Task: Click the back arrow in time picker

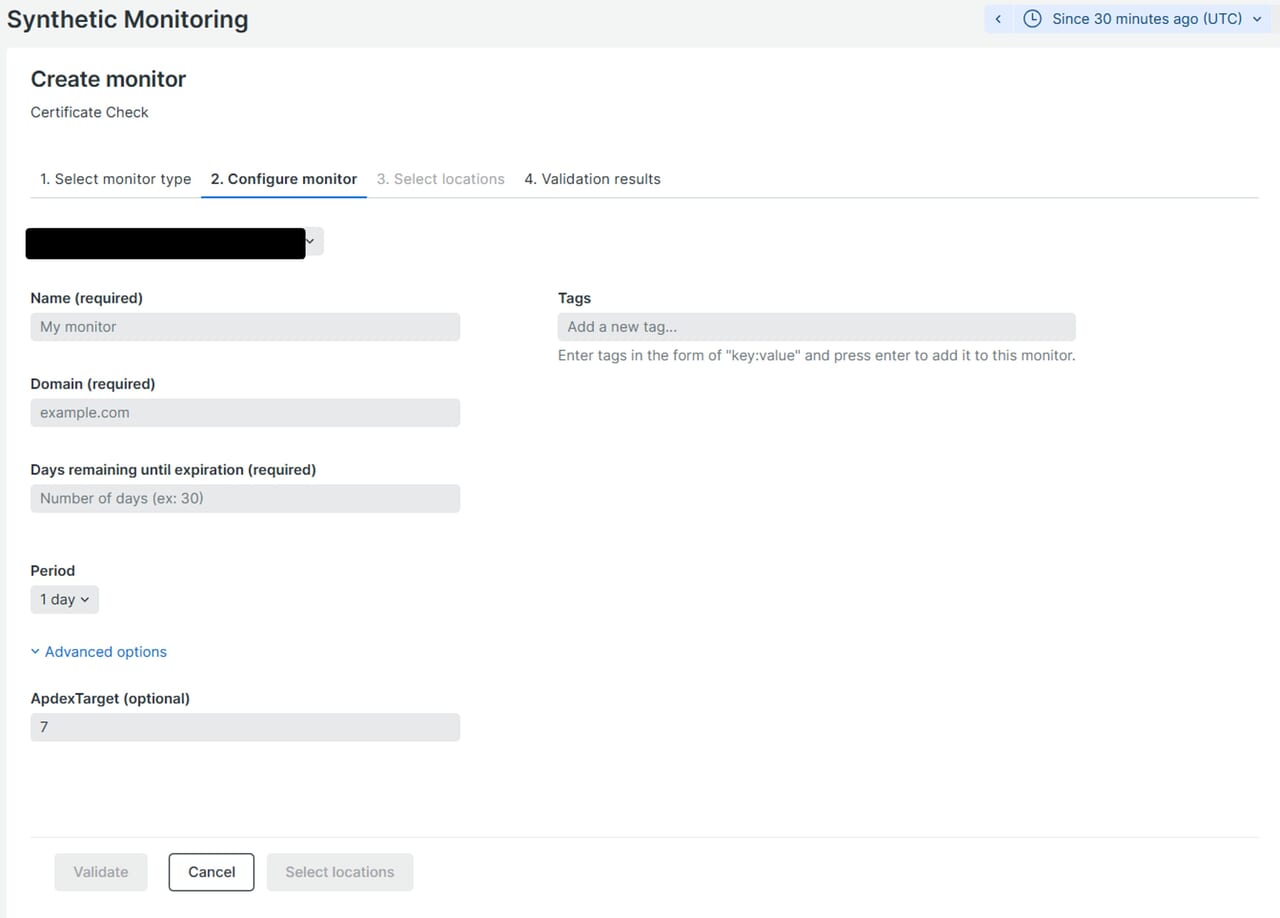Action: click(x=998, y=19)
